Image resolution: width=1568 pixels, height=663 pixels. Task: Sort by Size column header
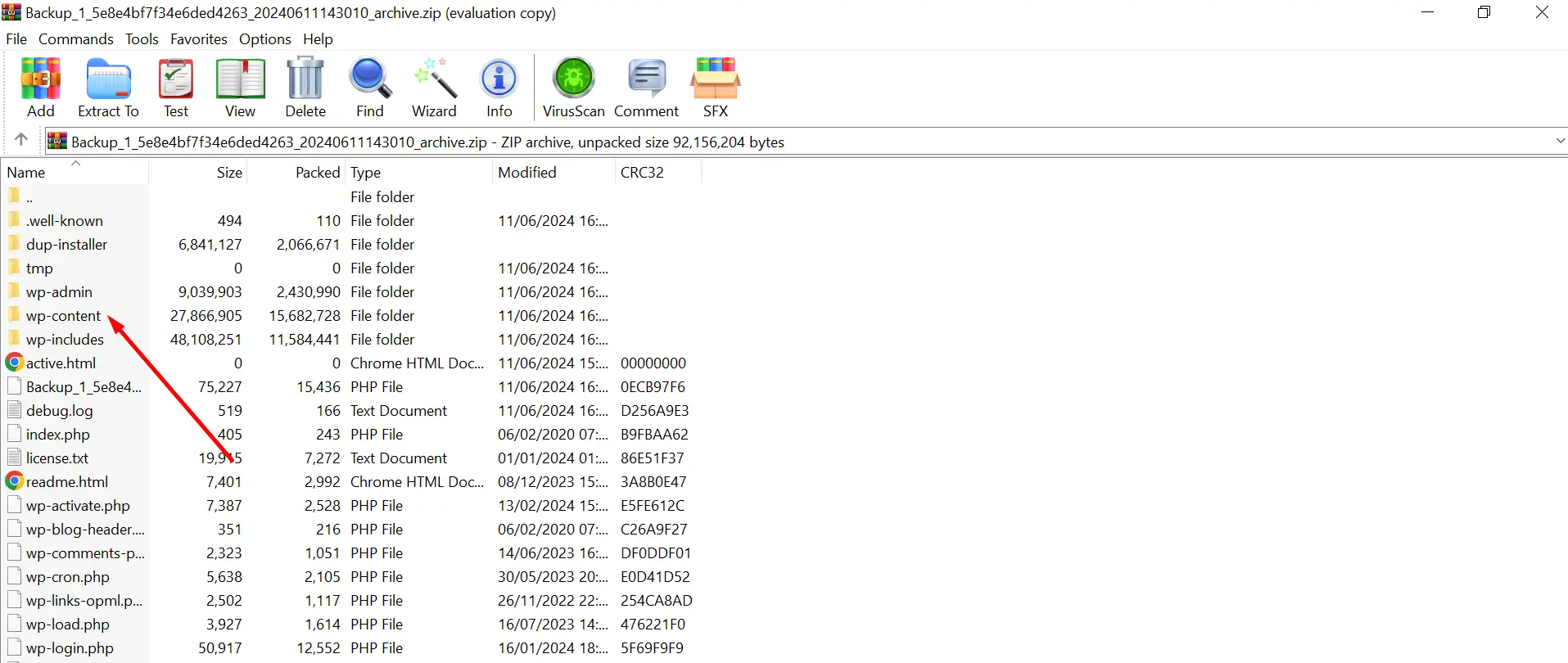click(x=198, y=173)
